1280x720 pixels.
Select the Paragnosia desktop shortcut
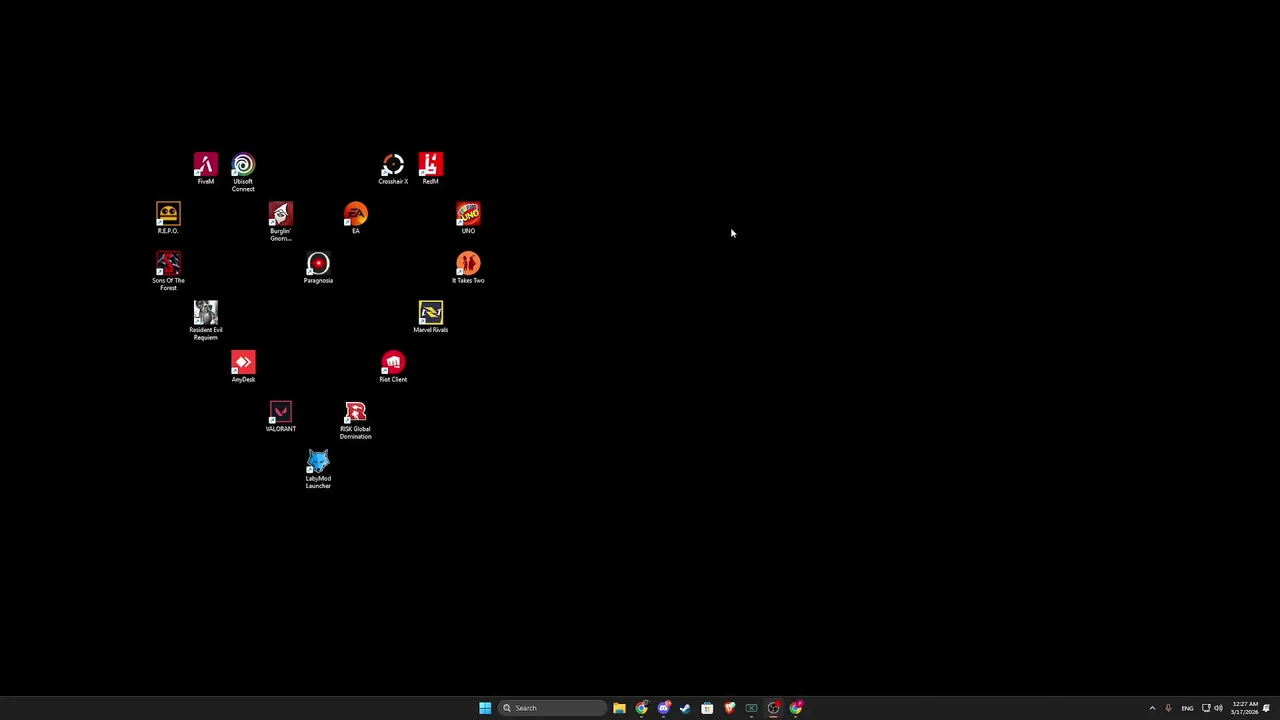318,268
